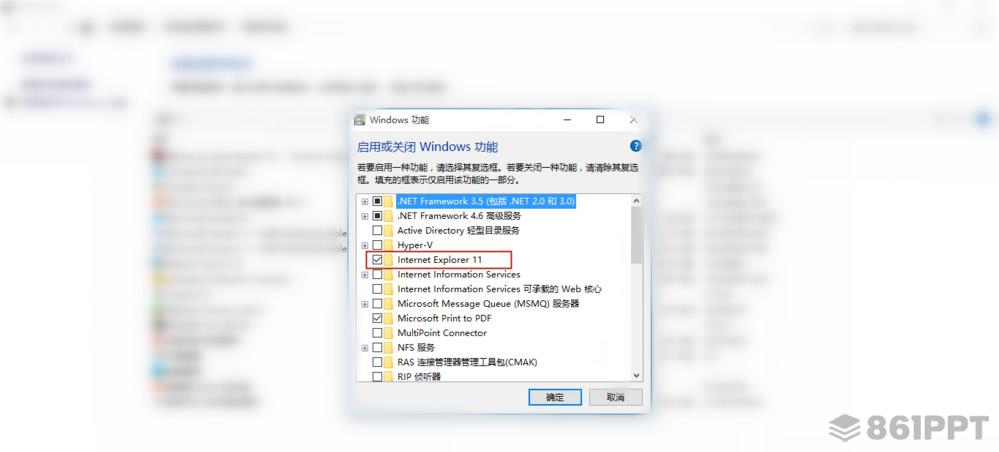Select the MultiPoint Connector folder icon

[x=388, y=333]
